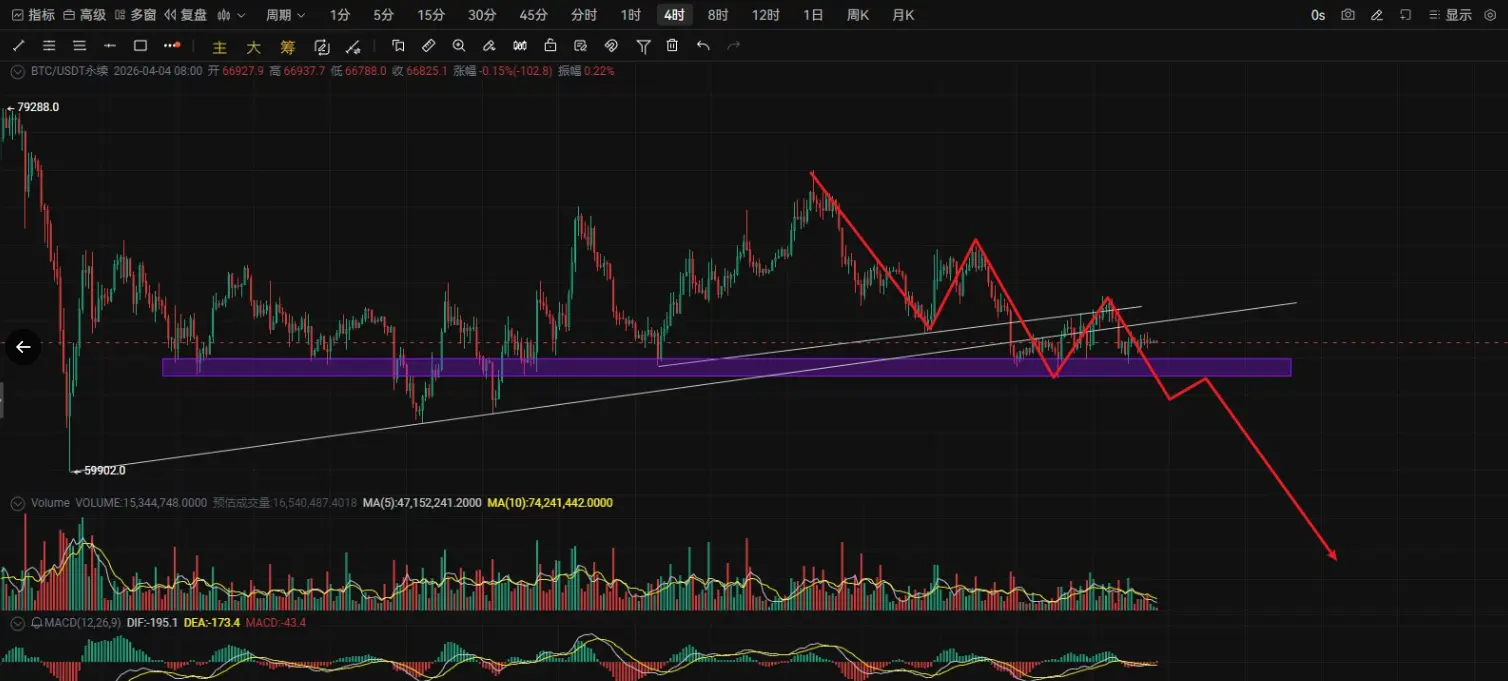The width and height of the screenshot is (1508, 681).
Task: Click the note/comment icon top right
Action: (x=1405, y=15)
